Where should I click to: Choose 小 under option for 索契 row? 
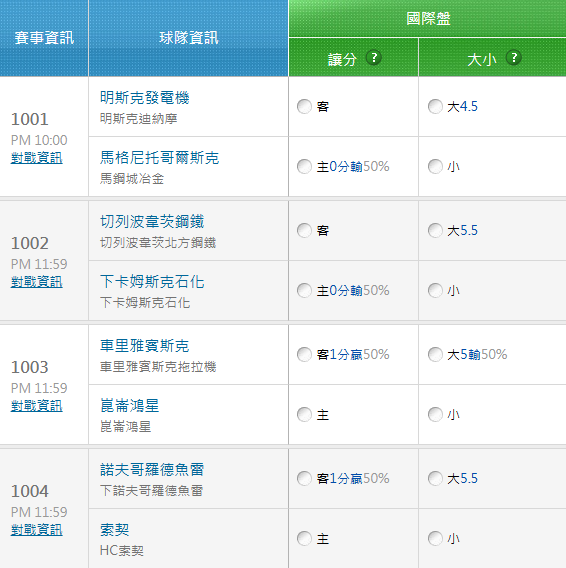coord(435,539)
